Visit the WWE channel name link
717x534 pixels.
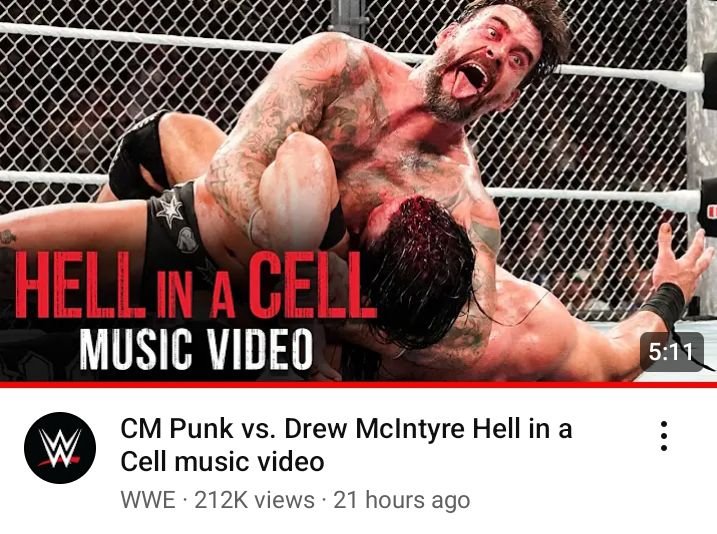coord(148,500)
